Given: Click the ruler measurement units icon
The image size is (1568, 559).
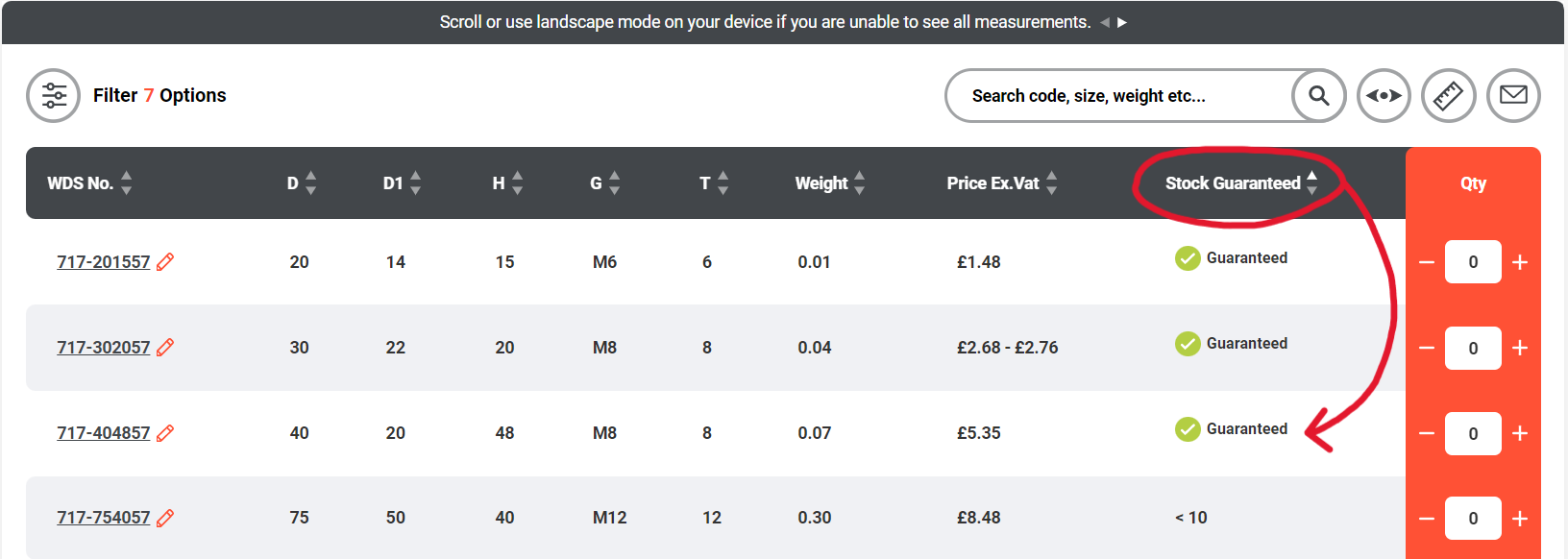Looking at the screenshot, I should (x=1448, y=95).
